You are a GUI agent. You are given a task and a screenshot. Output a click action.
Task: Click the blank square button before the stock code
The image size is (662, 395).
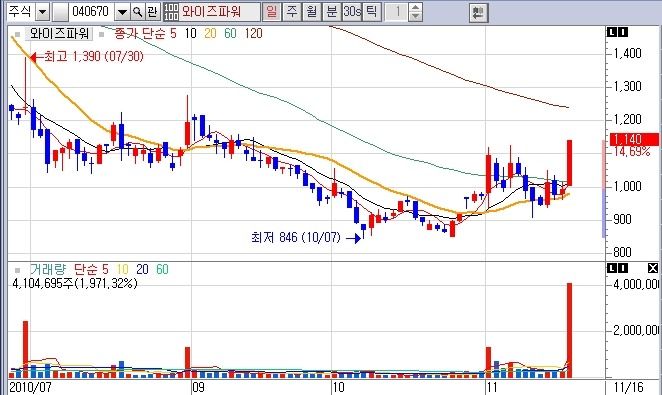(60, 11)
